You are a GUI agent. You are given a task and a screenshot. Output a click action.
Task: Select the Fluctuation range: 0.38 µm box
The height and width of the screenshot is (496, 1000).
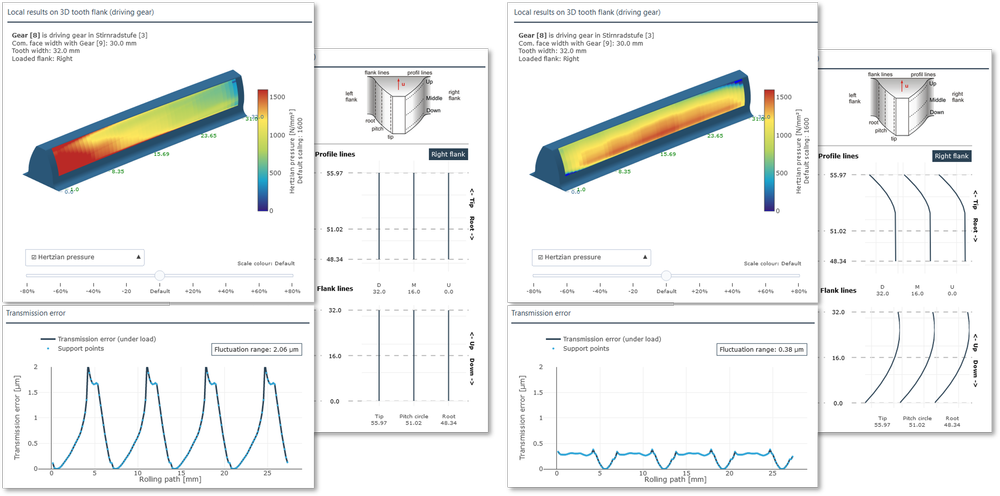(x=762, y=349)
